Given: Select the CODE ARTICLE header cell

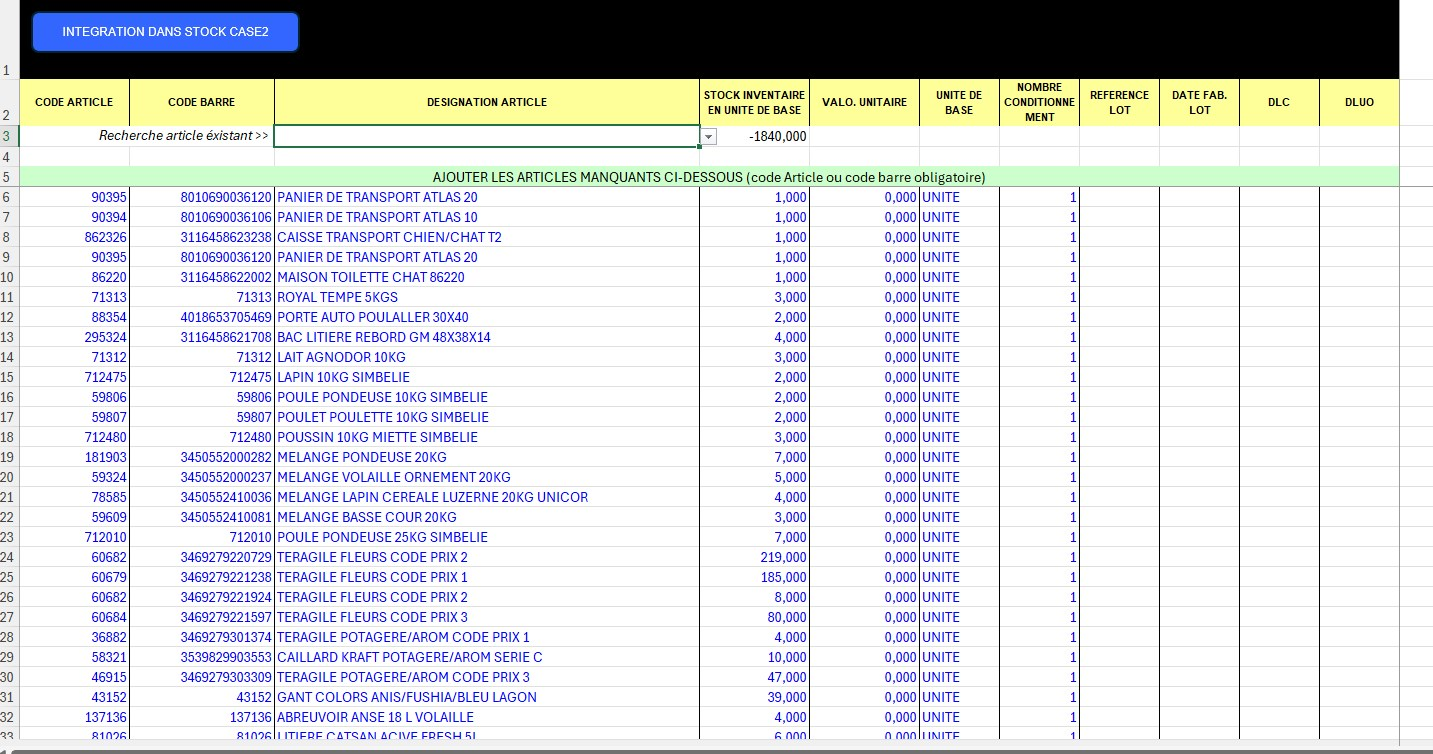Looking at the screenshot, I should click(74, 102).
